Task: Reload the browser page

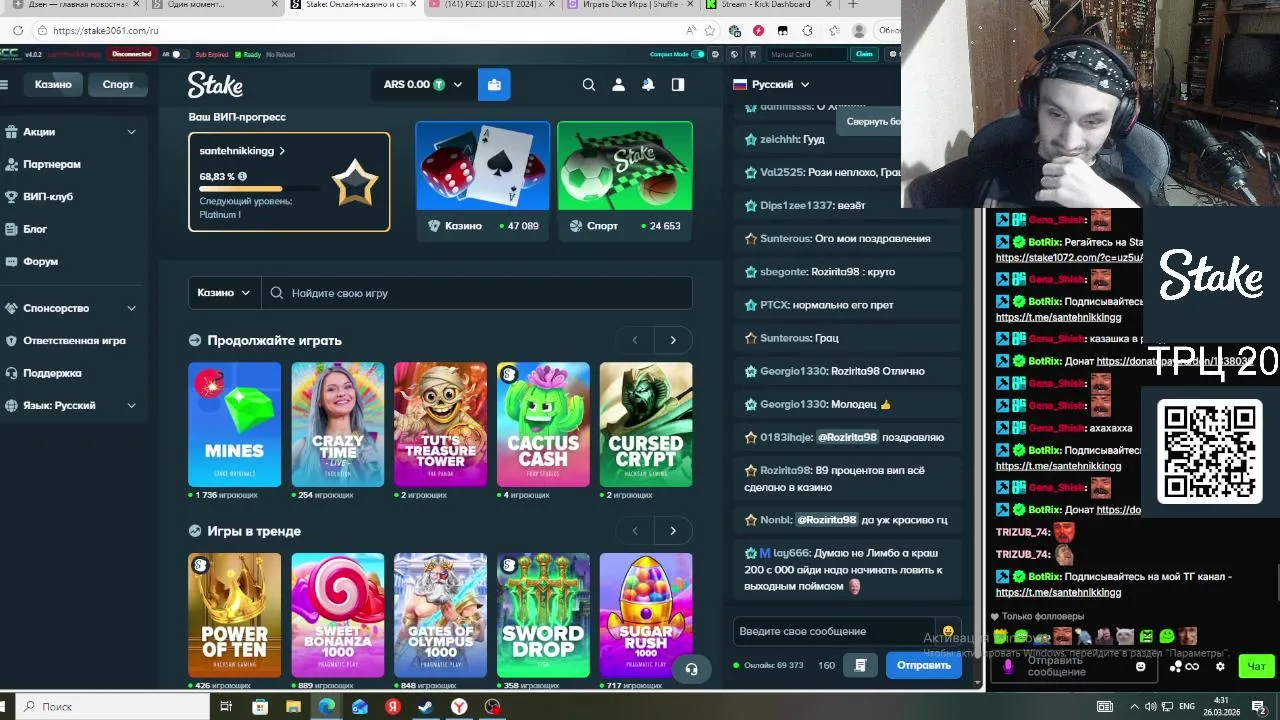Action: [18, 31]
